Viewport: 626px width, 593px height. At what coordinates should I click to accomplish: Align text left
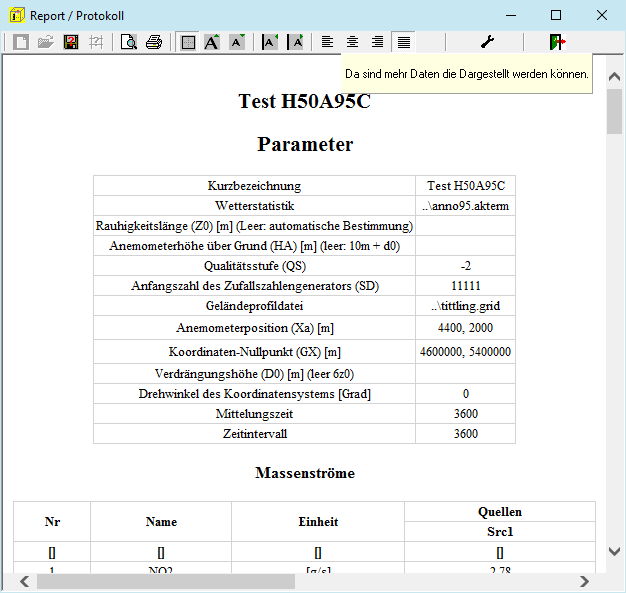click(x=327, y=42)
